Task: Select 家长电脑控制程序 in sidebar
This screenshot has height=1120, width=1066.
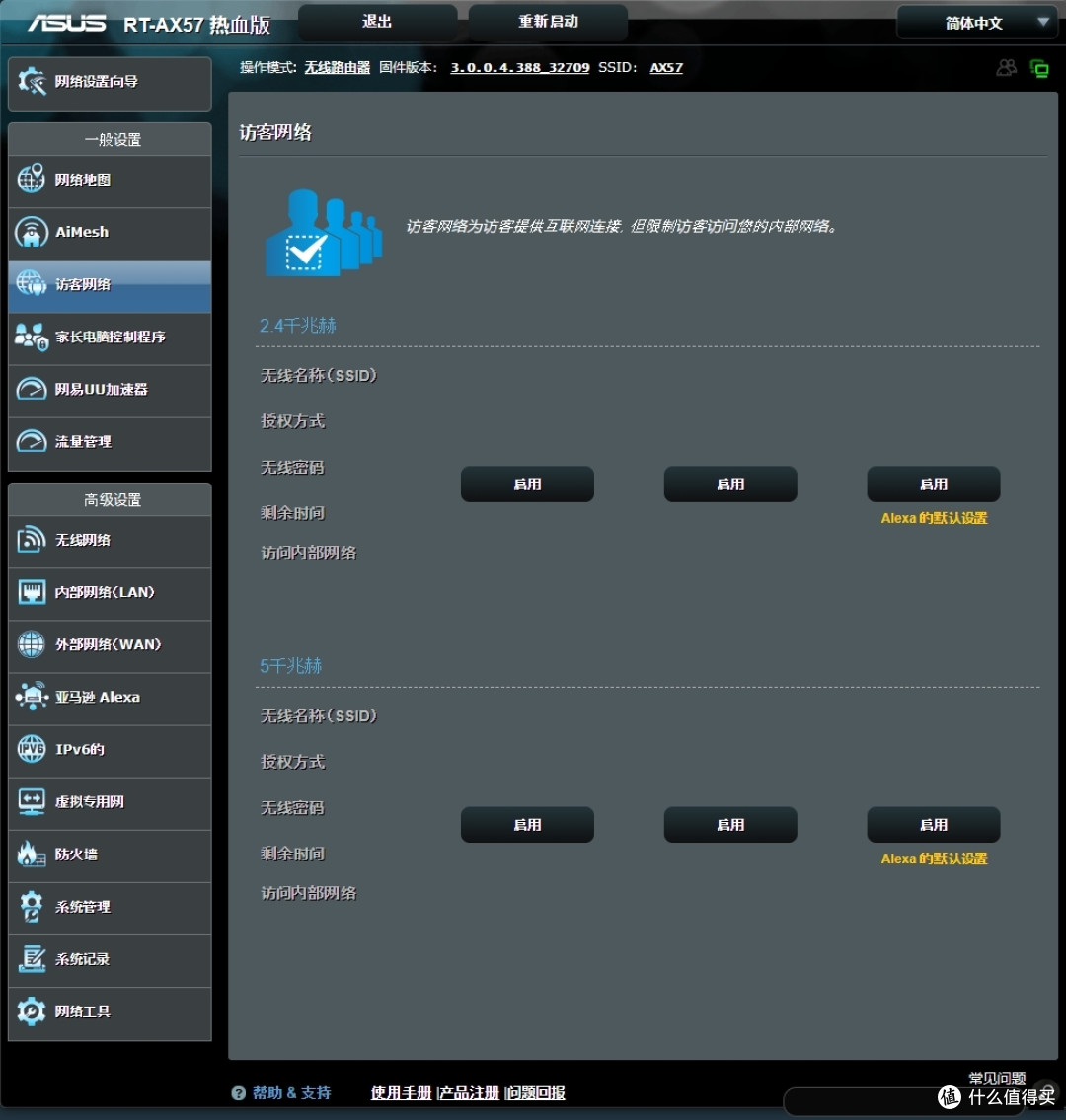Action: tap(110, 337)
